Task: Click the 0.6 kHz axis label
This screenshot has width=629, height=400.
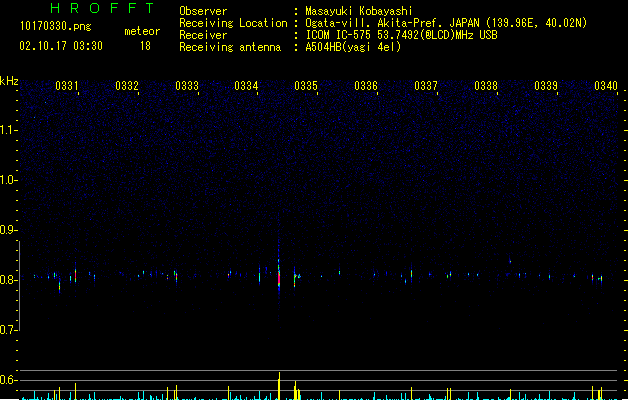Action: [x=8, y=380]
